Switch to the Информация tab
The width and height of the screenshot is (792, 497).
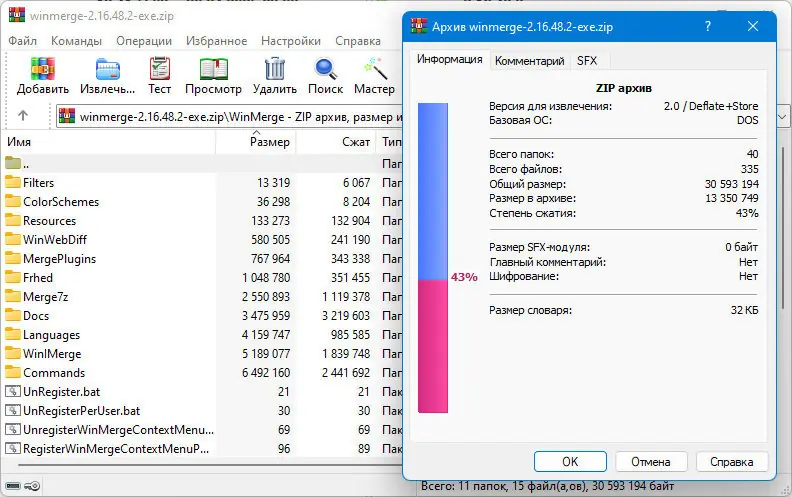[450, 60]
